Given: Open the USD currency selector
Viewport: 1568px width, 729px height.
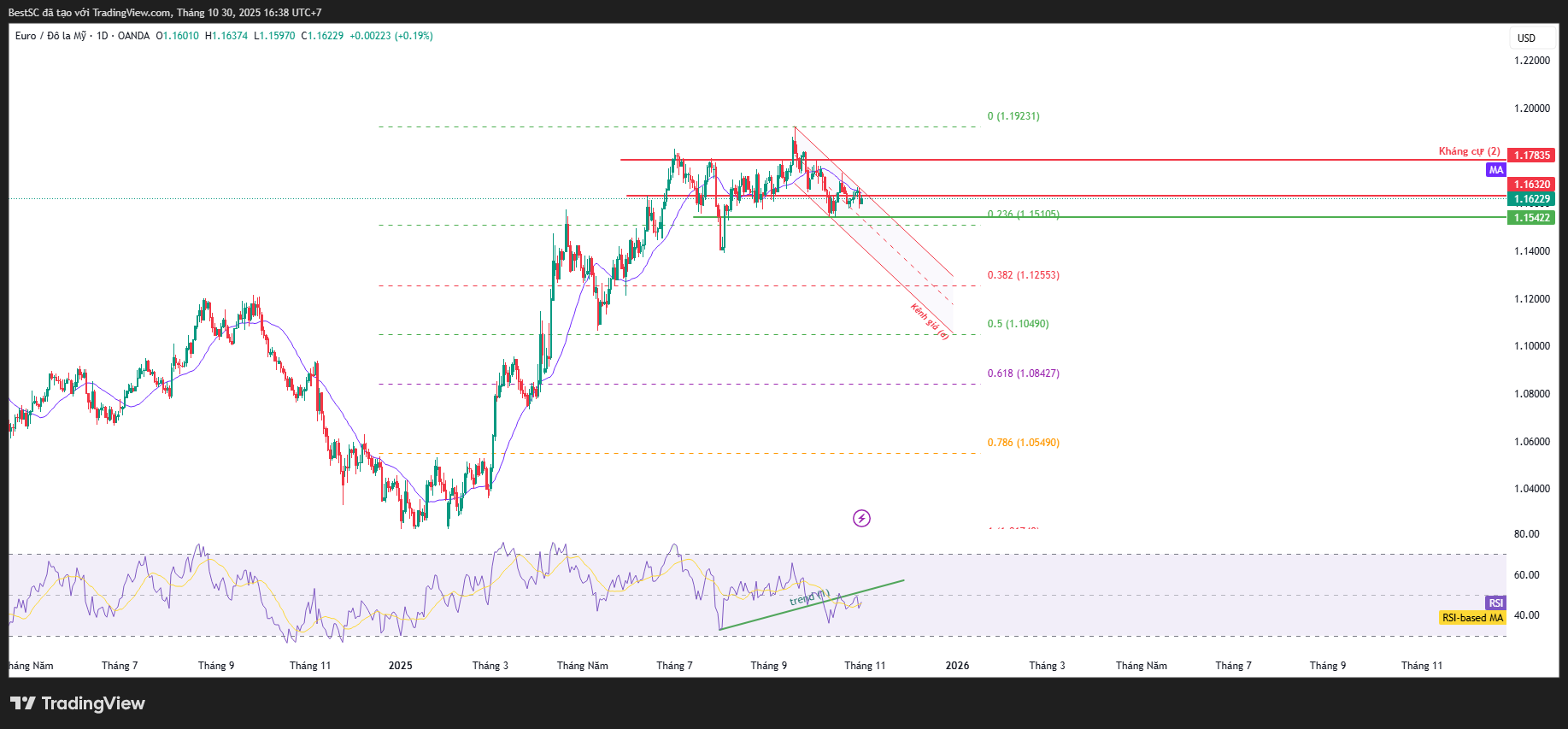Looking at the screenshot, I should (x=1526, y=38).
